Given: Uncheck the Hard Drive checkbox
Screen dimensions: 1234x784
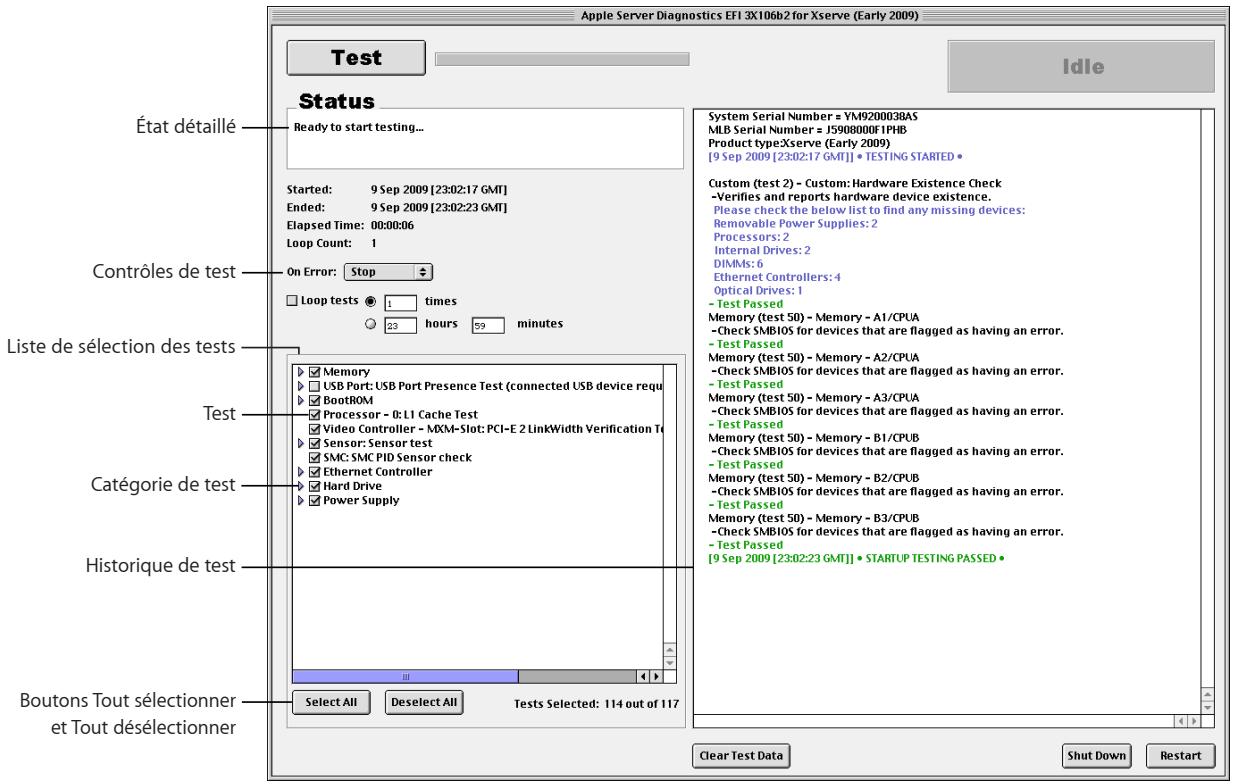Looking at the screenshot, I should click(316, 486).
